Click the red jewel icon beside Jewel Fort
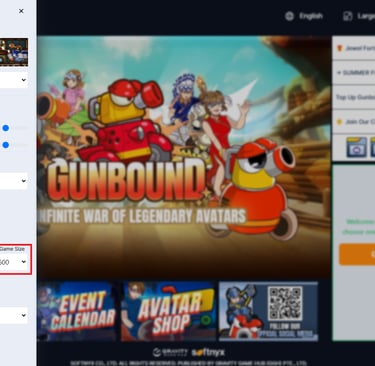Image resolution: width=375 pixels, height=366 pixels. point(340,48)
